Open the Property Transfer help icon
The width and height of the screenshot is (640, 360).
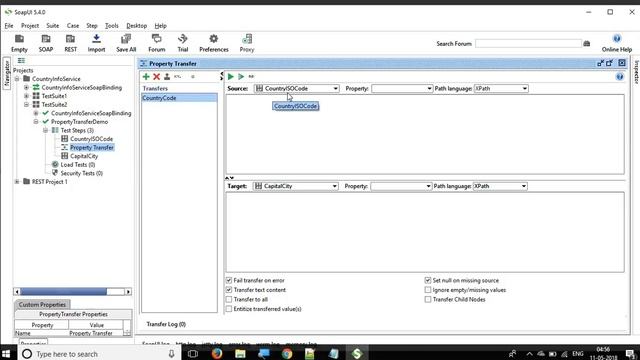620,76
